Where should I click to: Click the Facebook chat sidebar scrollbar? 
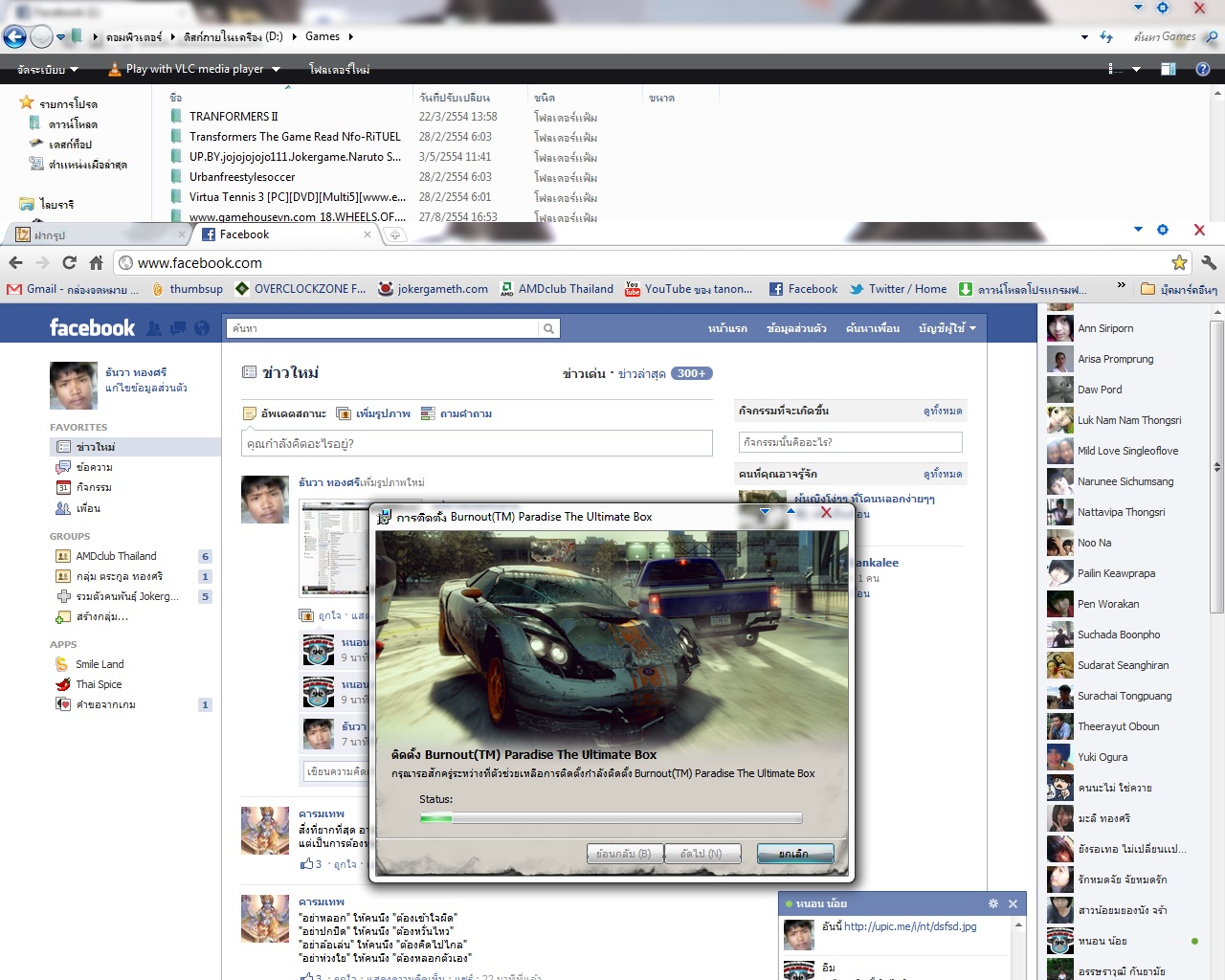coord(1216,467)
